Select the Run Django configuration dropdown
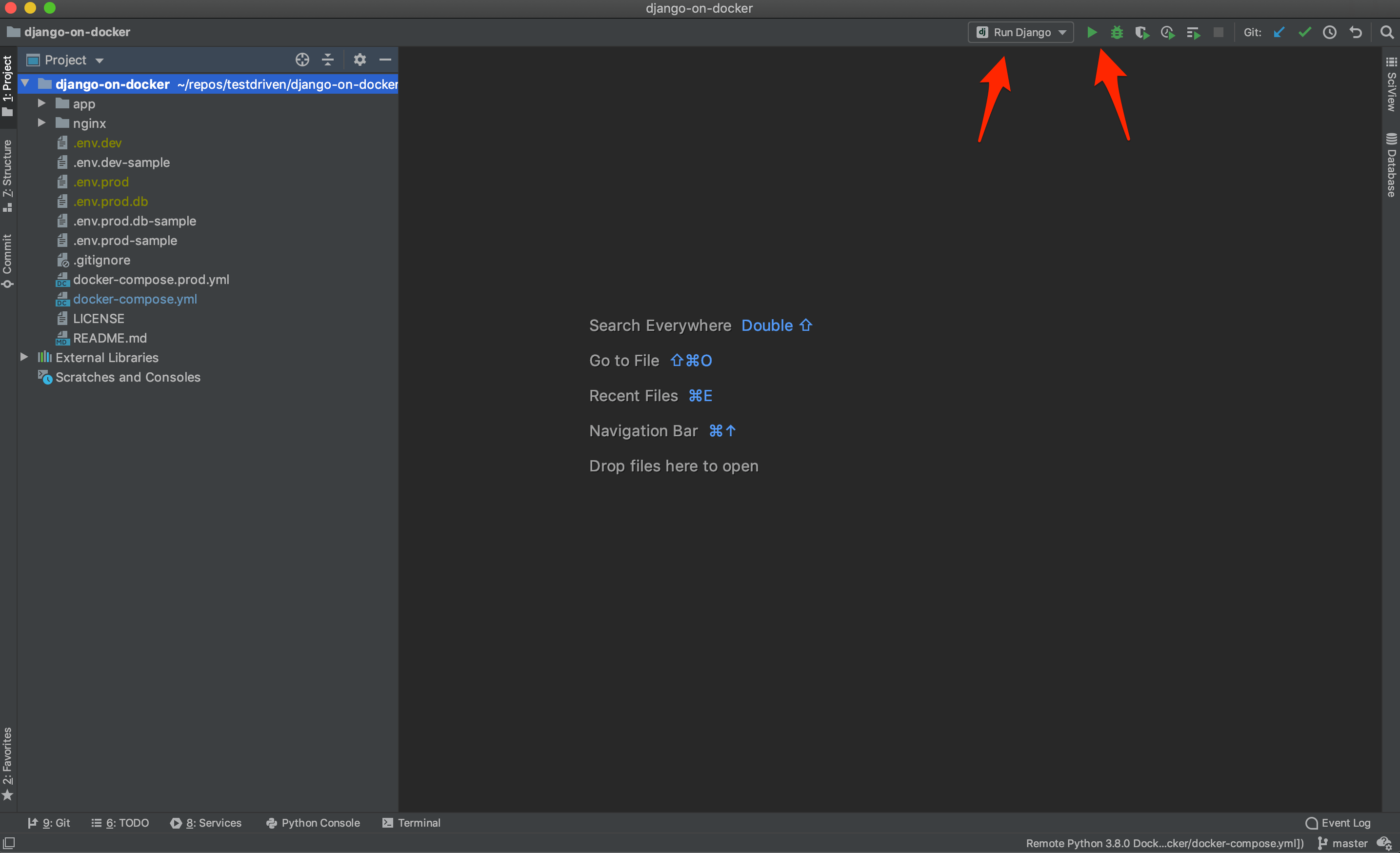Viewport: 1400px width, 853px height. 1020,32
